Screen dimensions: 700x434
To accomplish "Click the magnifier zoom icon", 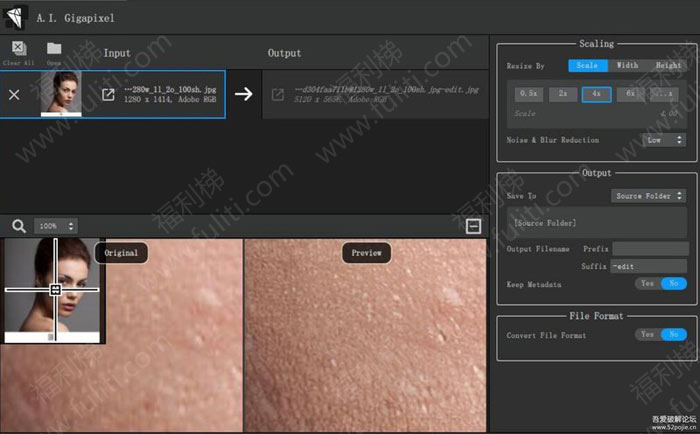I will (x=18, y=227).
